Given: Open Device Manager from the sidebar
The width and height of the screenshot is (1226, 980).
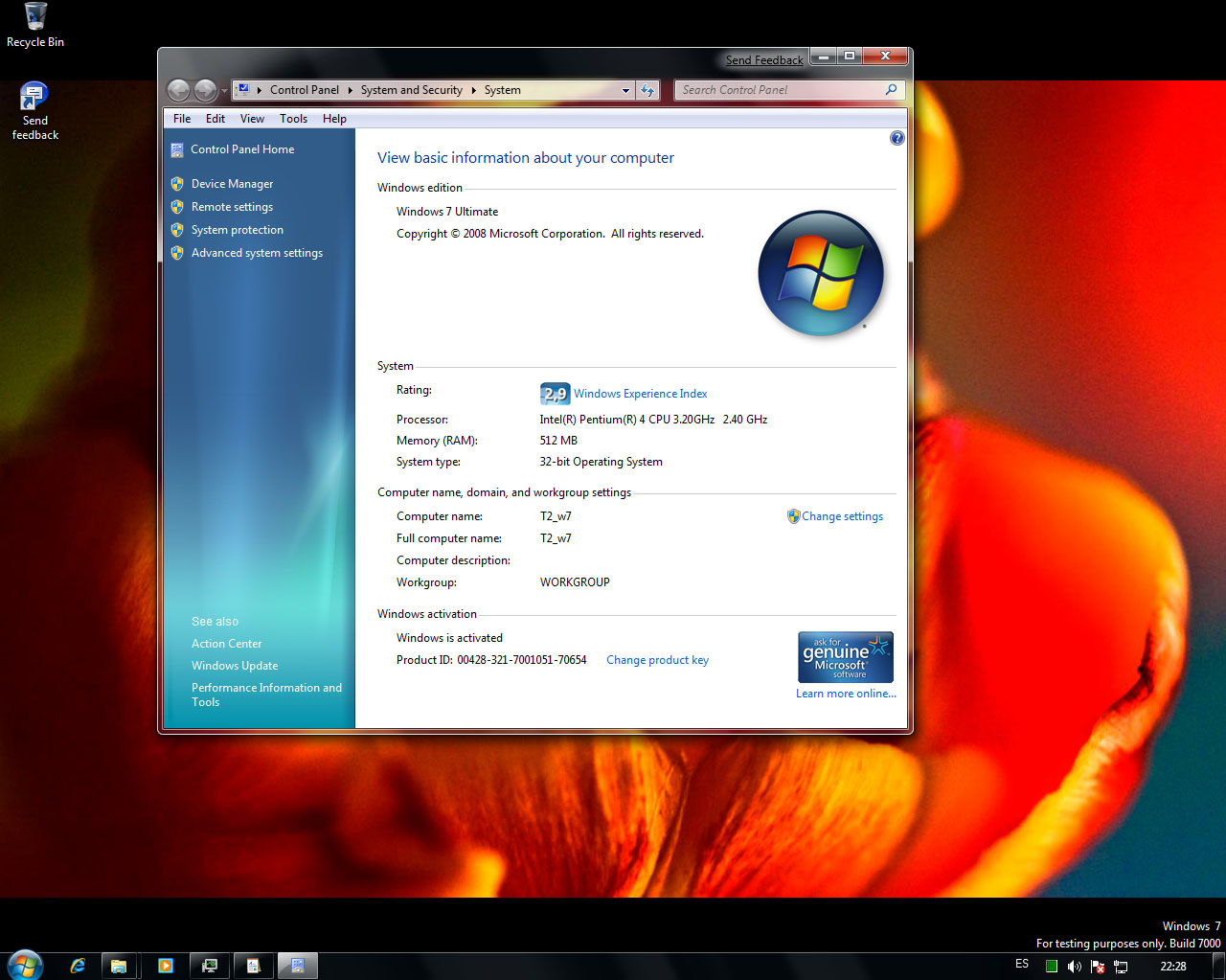Looking at the screenshot, I should pos(232,184).
